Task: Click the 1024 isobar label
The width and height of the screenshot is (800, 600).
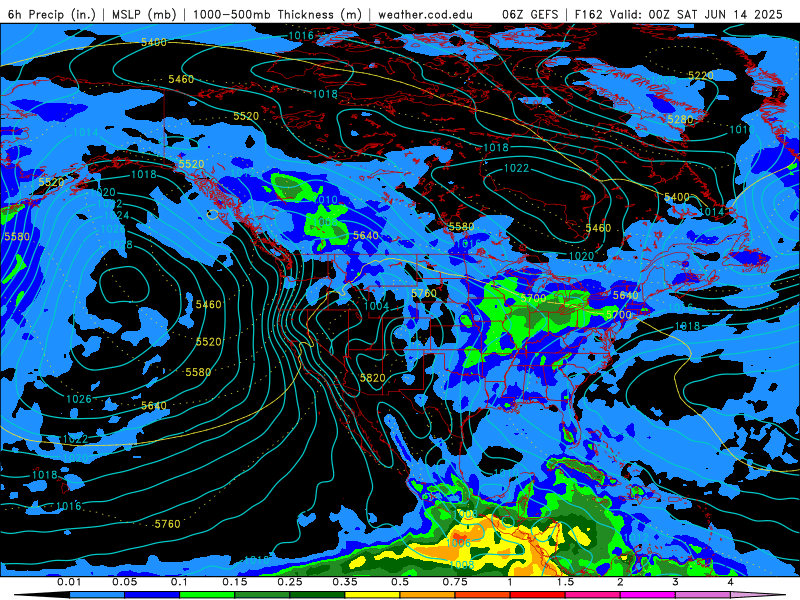Action: click(x=116, y=215)
